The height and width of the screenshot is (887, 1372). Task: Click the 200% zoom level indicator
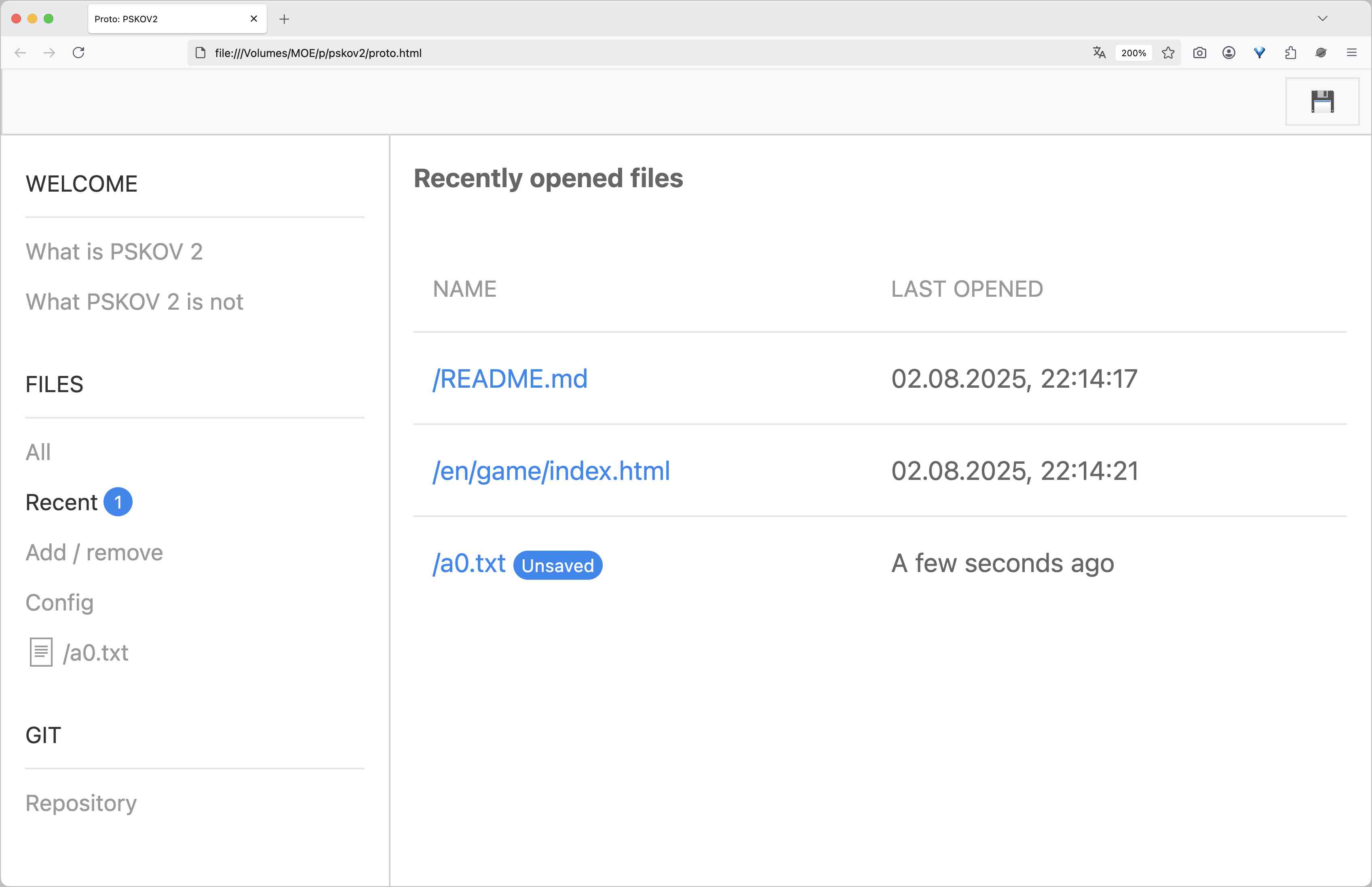(x=1133, y=53)
